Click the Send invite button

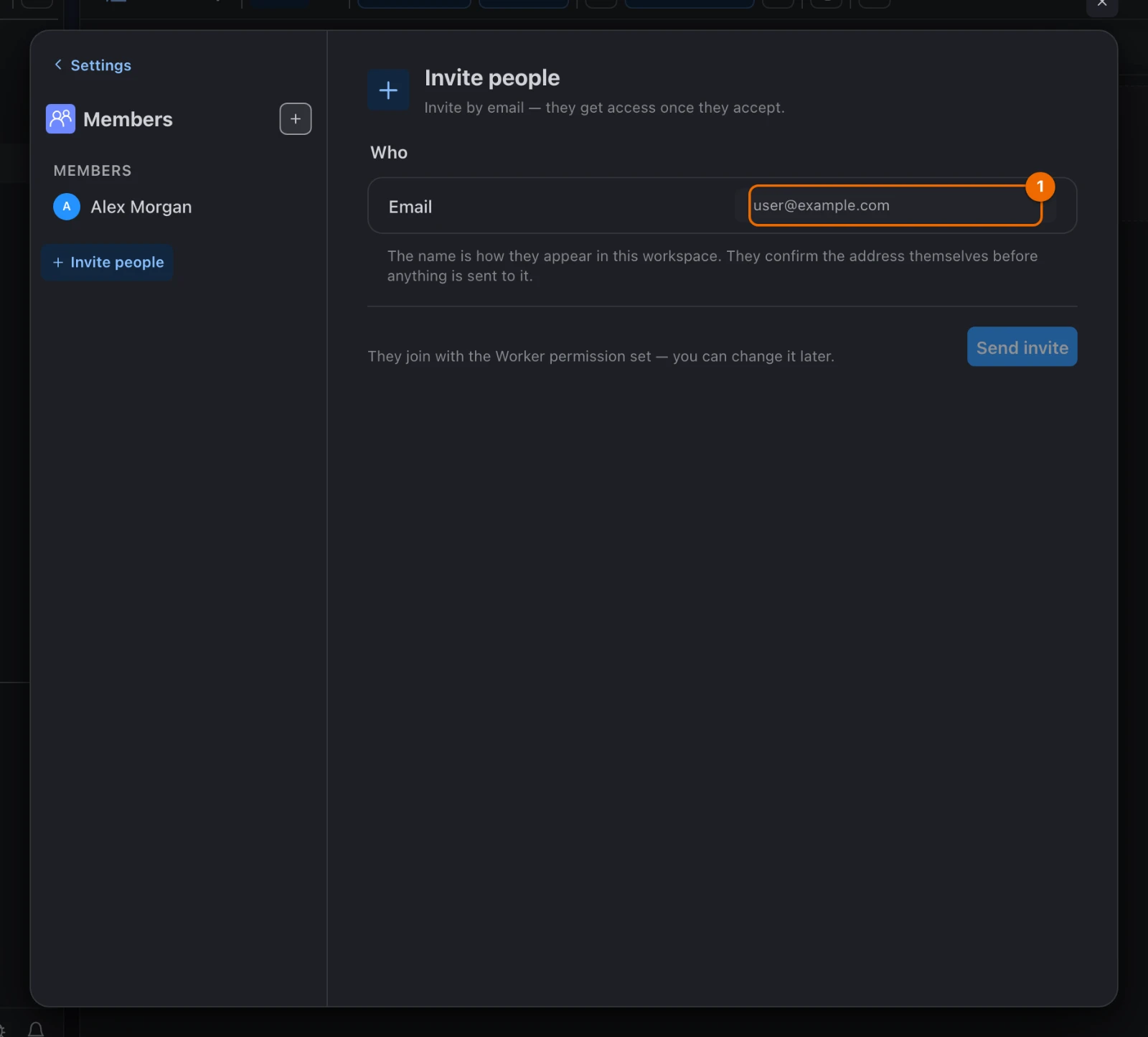tap(1022, 347)
